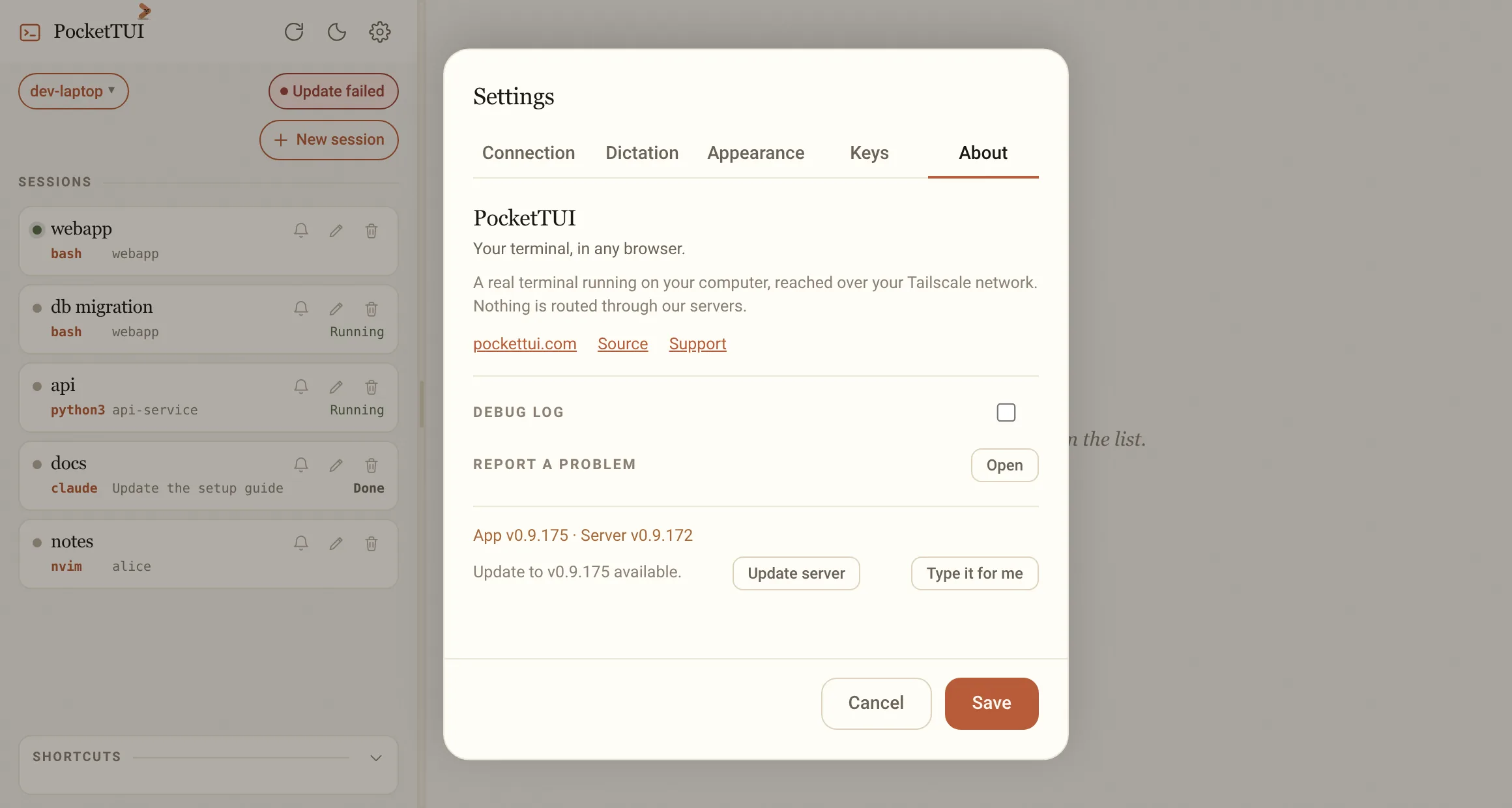The height and width of the screenshot is (808, 1512).
Task: Click the Settings dialog title
Action: 514,96
